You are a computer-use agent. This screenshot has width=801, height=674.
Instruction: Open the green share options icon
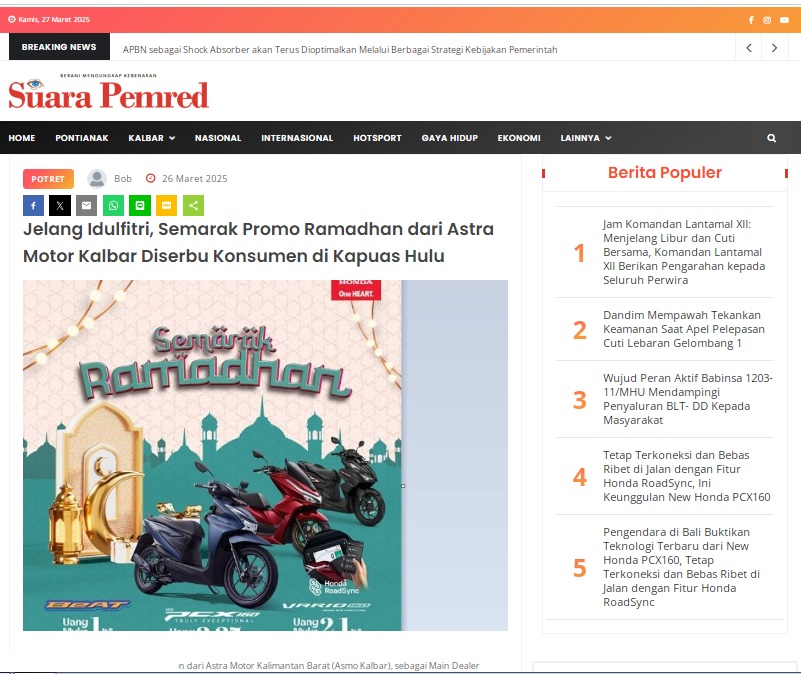coord(193,205)
